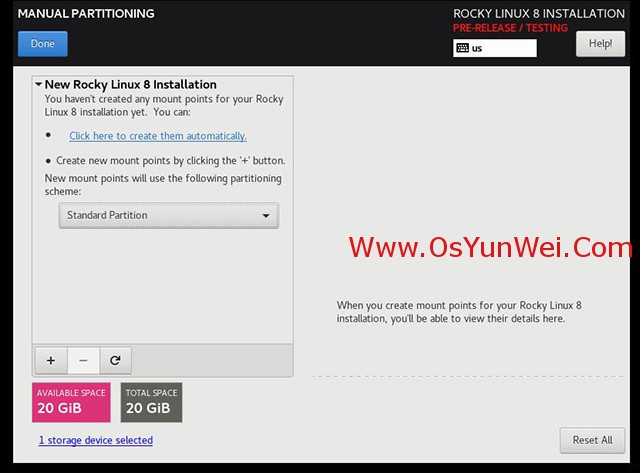The width and height of the screenshot is (640, 473).
Task: Click ROCKY LINUX 8 INSTALLATION heading
Action: coord(539,13)
